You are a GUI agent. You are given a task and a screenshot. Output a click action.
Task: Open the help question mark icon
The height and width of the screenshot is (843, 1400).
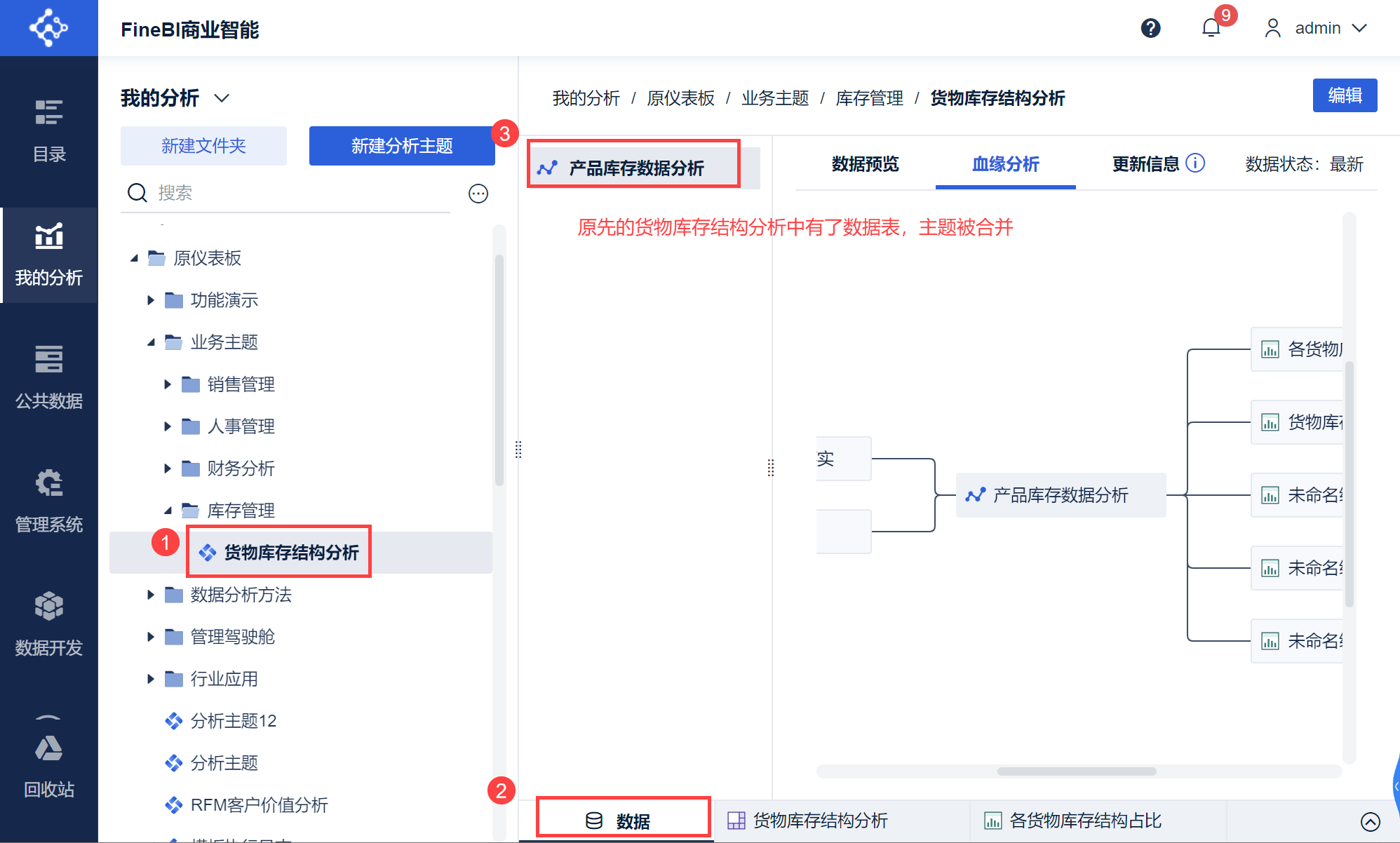(x=1150, y=28)
